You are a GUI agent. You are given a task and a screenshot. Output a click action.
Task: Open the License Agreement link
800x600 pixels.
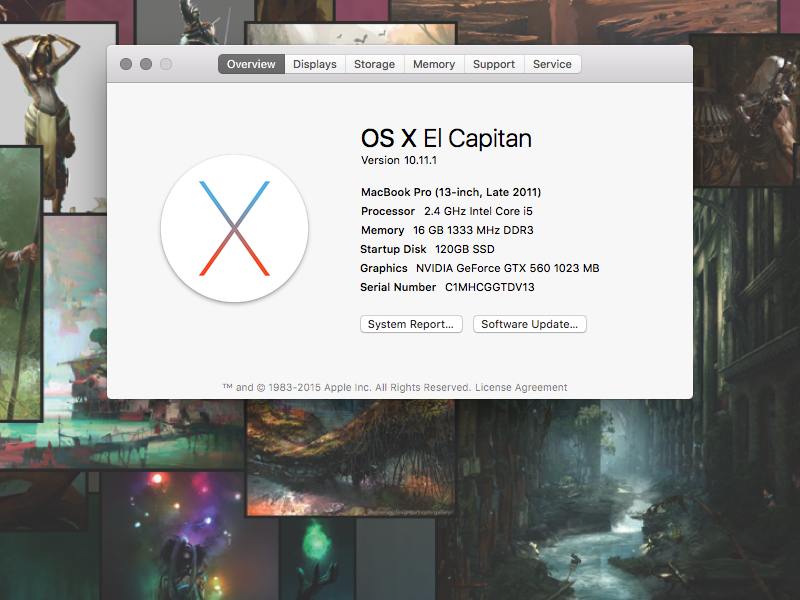point(521,387)
